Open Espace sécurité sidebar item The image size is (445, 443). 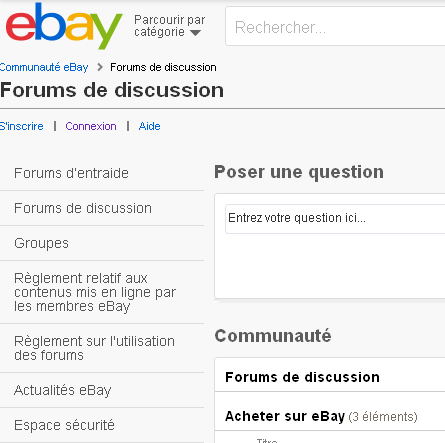[102, 425]
